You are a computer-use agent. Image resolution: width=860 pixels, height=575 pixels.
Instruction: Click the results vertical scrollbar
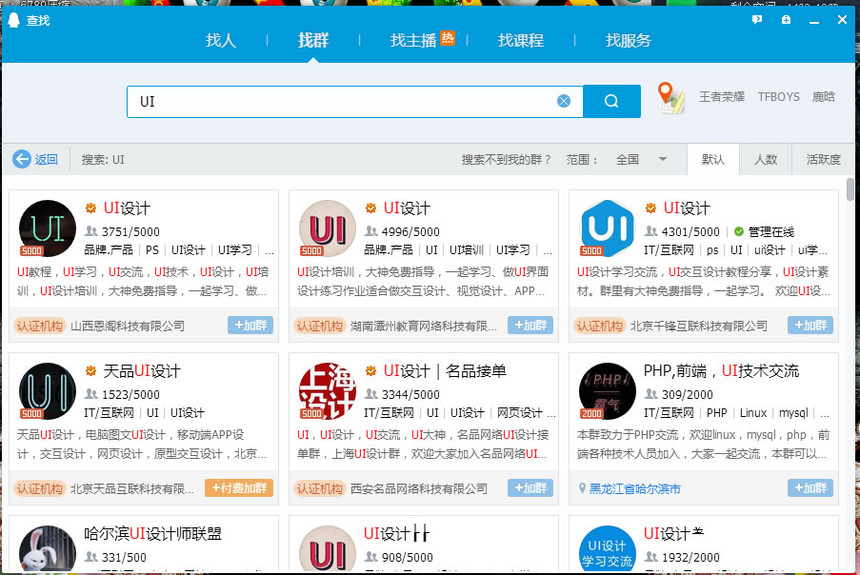(x=850, y=190)
